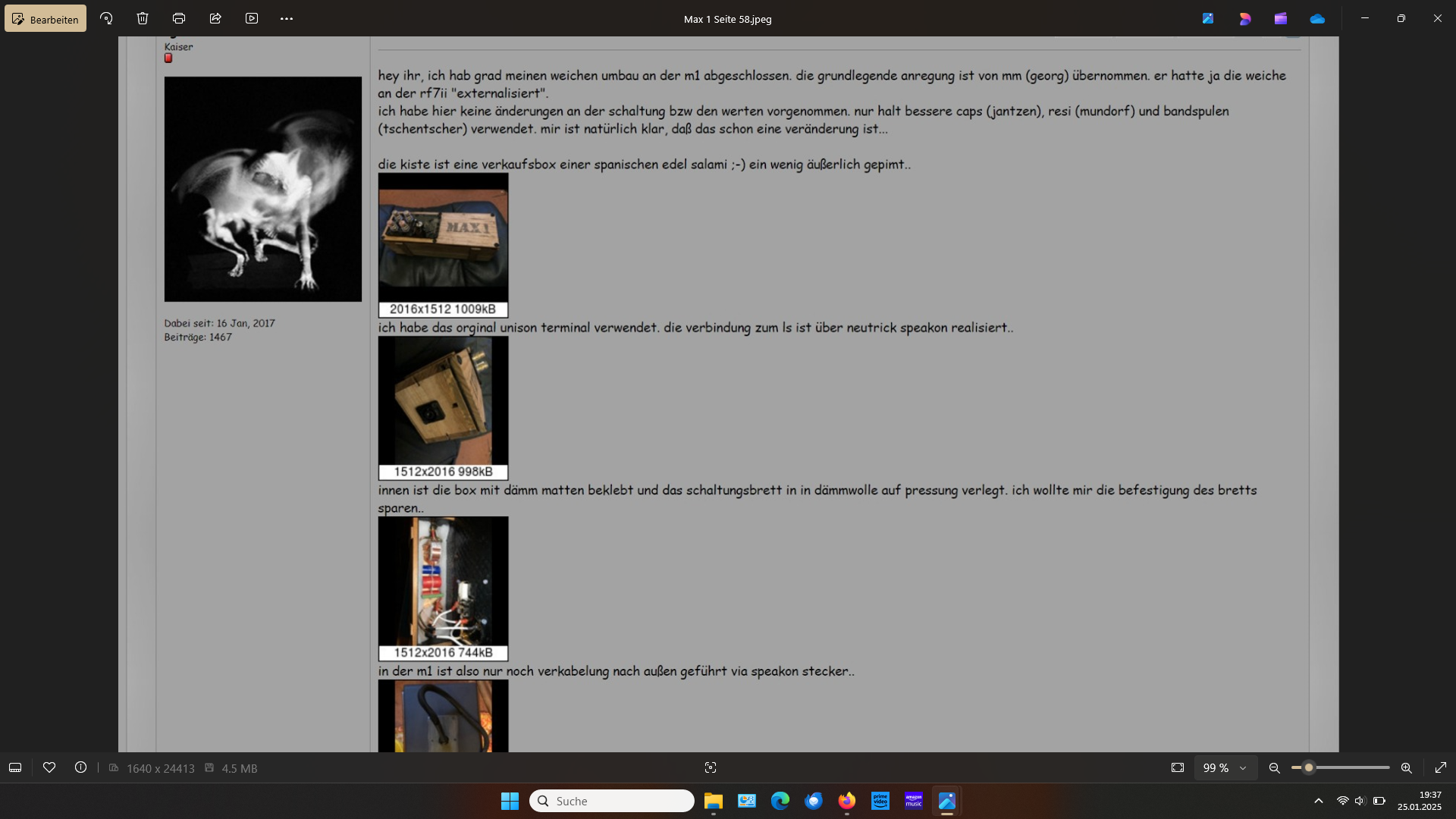Show file info with the info icon
This screenshot has height=819, width=1456.
coord(80,768)
